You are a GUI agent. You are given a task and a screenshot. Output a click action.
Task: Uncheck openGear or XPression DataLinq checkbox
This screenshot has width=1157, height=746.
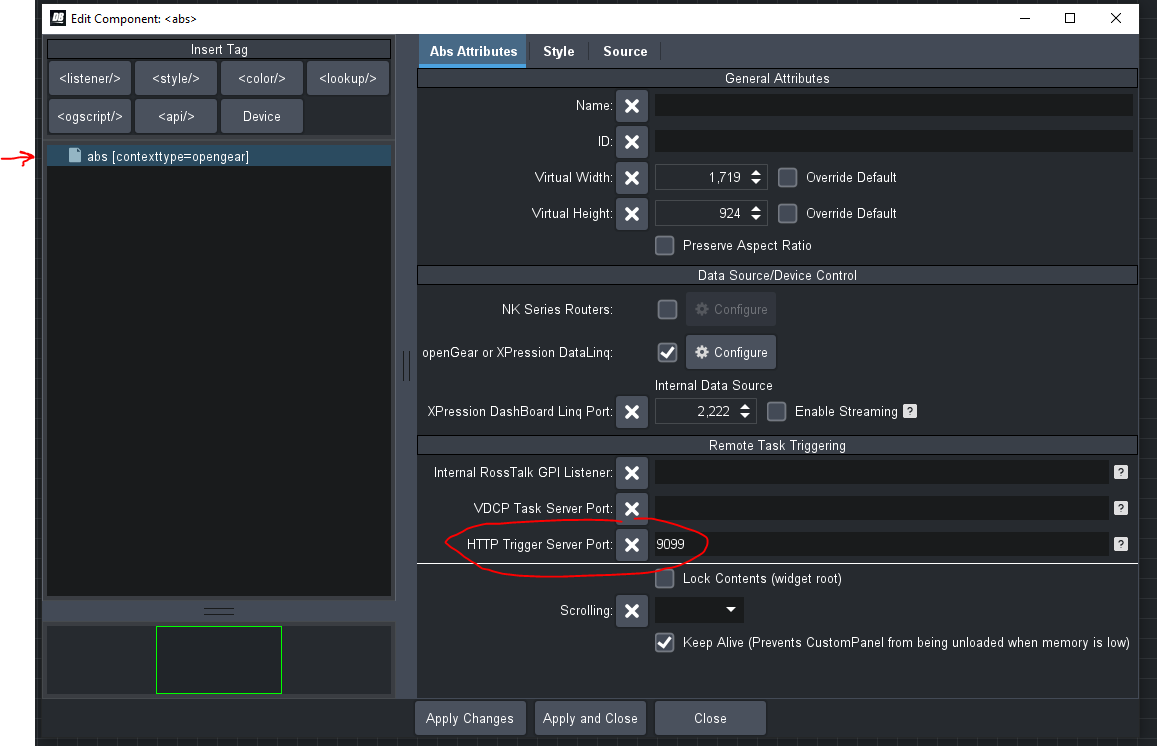(x=667, y=352)
